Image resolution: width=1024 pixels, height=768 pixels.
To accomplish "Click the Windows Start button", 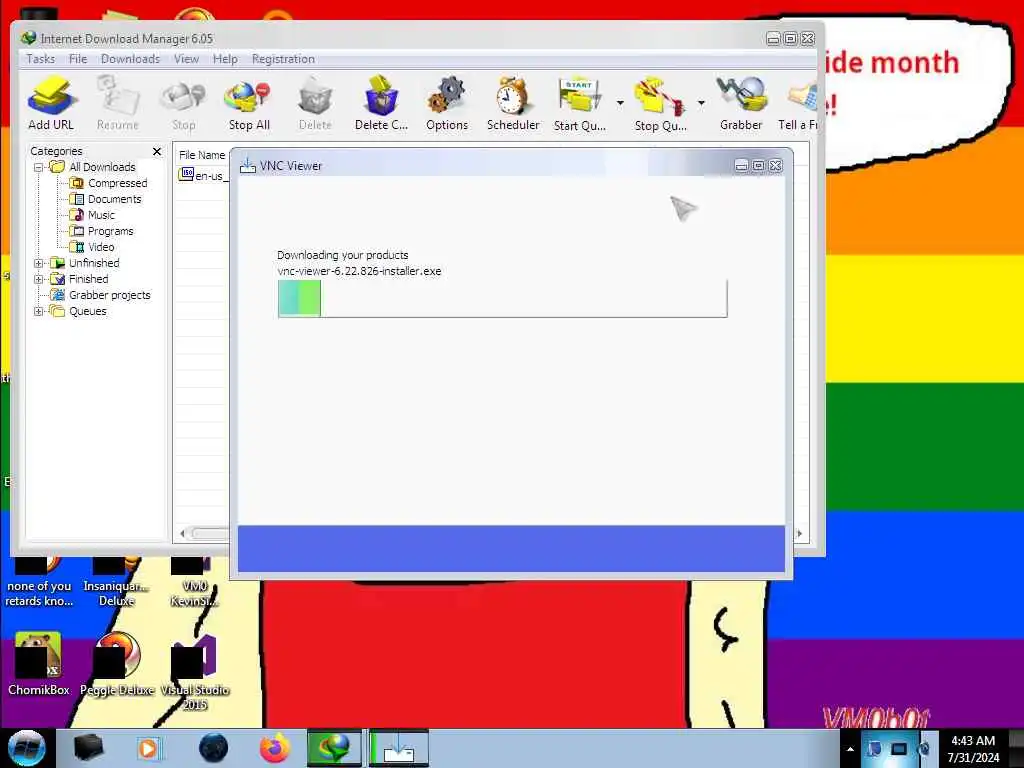I will click(x=27, y=748).
